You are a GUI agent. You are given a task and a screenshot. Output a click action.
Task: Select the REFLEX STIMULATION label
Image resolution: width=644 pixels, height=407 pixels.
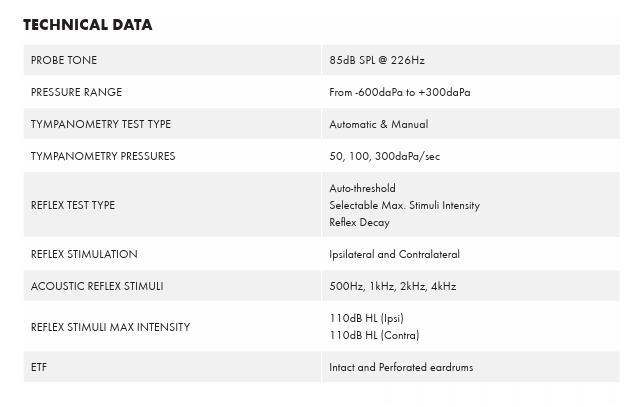[x=84, y=254]
